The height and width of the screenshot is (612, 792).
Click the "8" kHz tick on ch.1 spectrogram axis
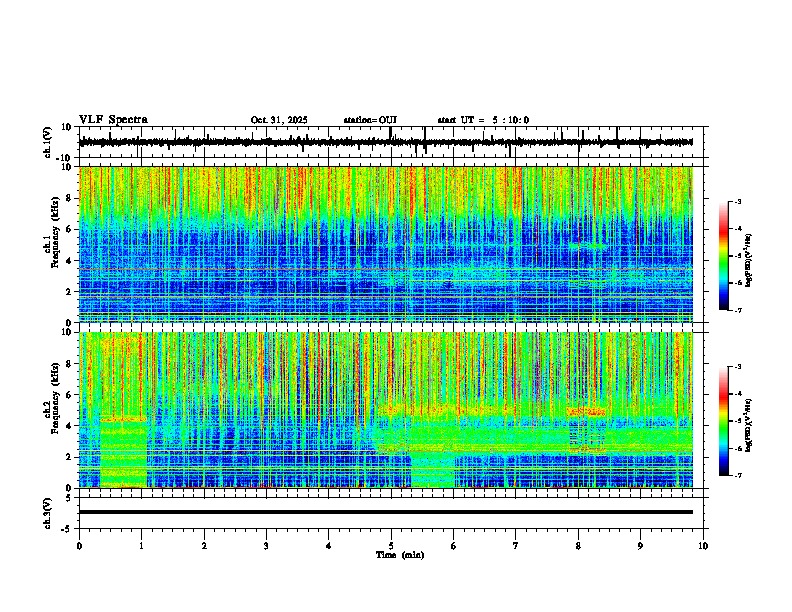pyautogui.click(x=70, y=198)
